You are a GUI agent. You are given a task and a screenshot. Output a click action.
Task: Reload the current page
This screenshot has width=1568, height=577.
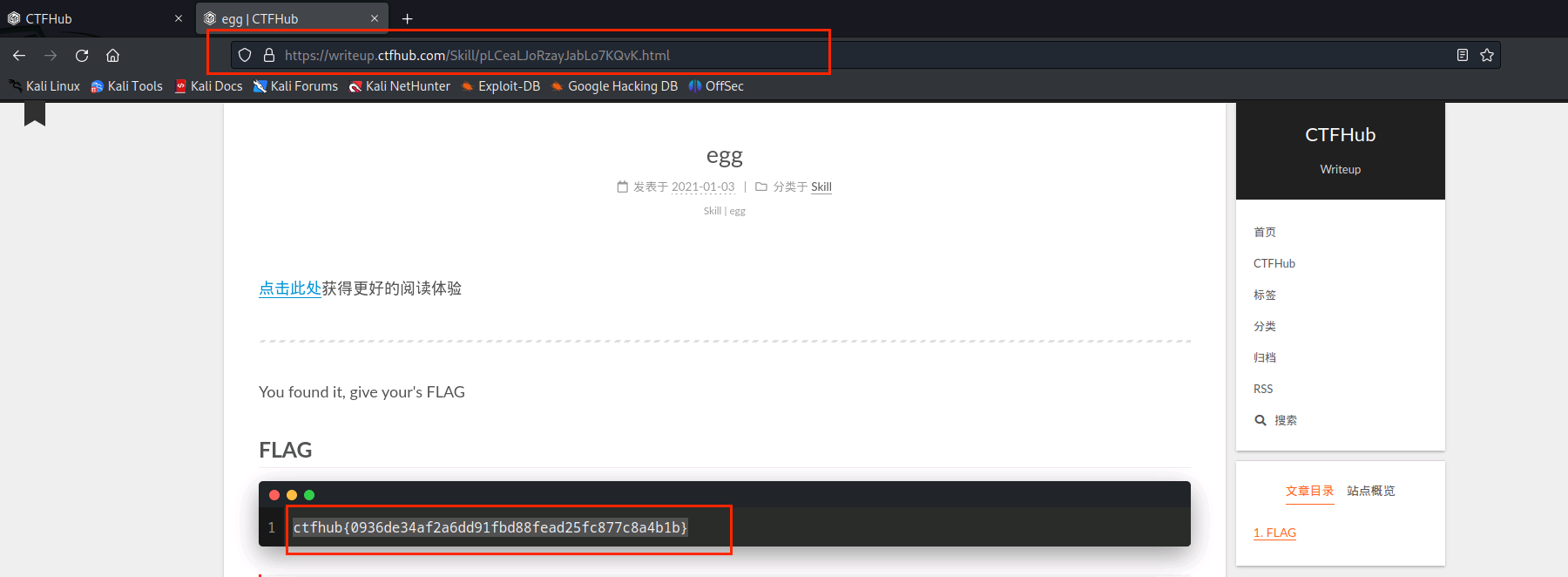click(82, 55)
